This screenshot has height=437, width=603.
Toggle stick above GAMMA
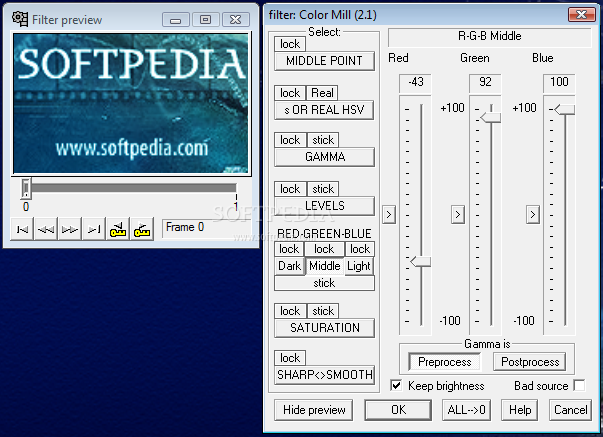coord(323,140)
